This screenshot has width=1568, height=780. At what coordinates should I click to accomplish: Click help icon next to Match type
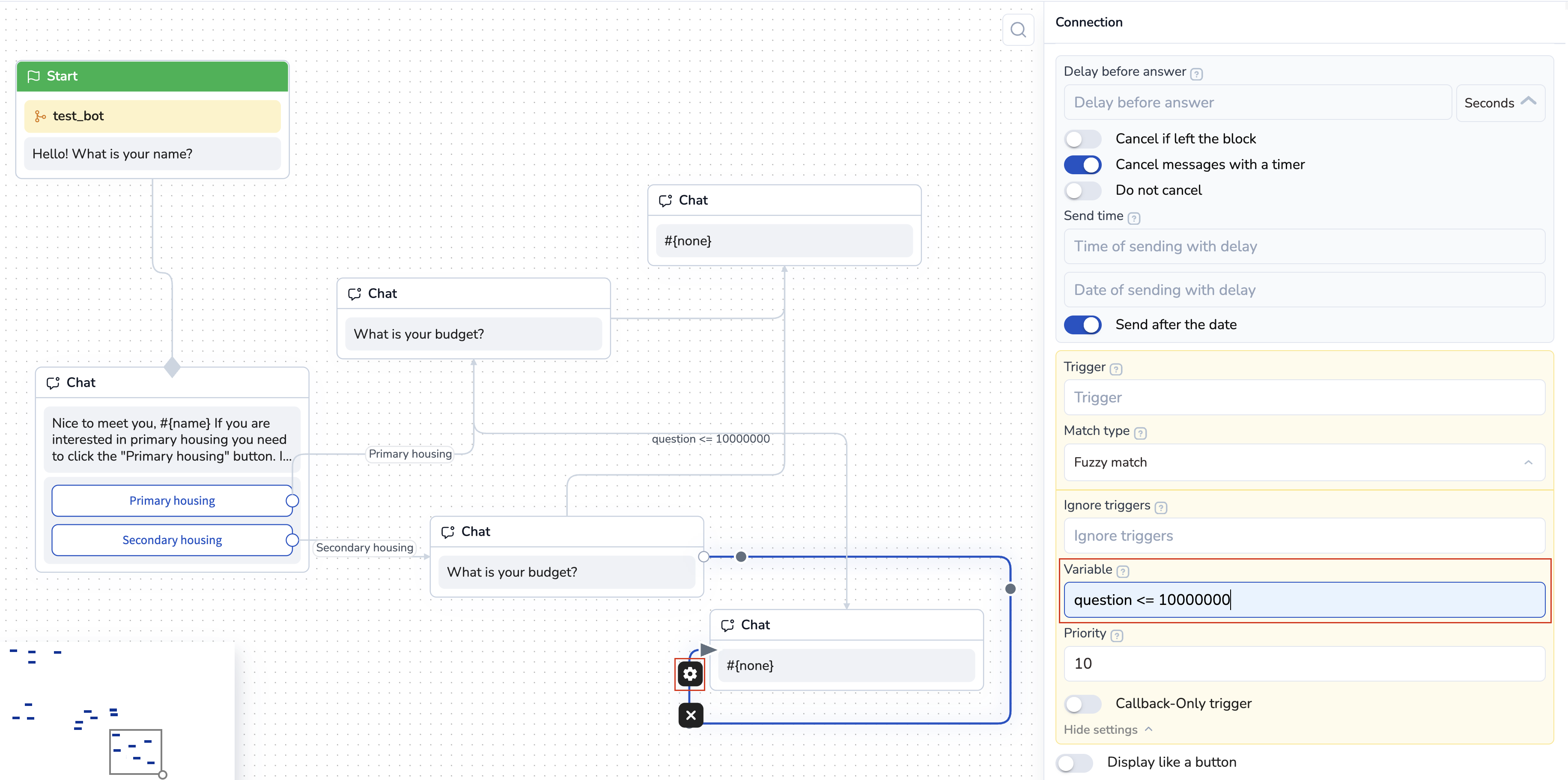pyautogui.click(x=1140, y=432)
